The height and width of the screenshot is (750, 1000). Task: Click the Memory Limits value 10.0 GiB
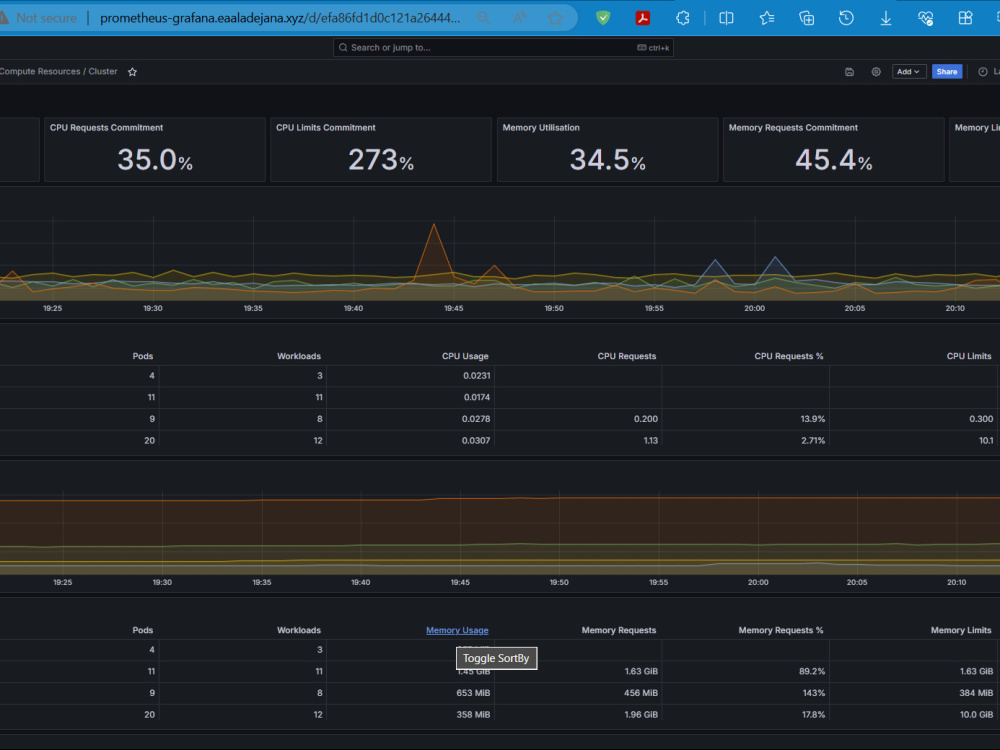[976, 715]
